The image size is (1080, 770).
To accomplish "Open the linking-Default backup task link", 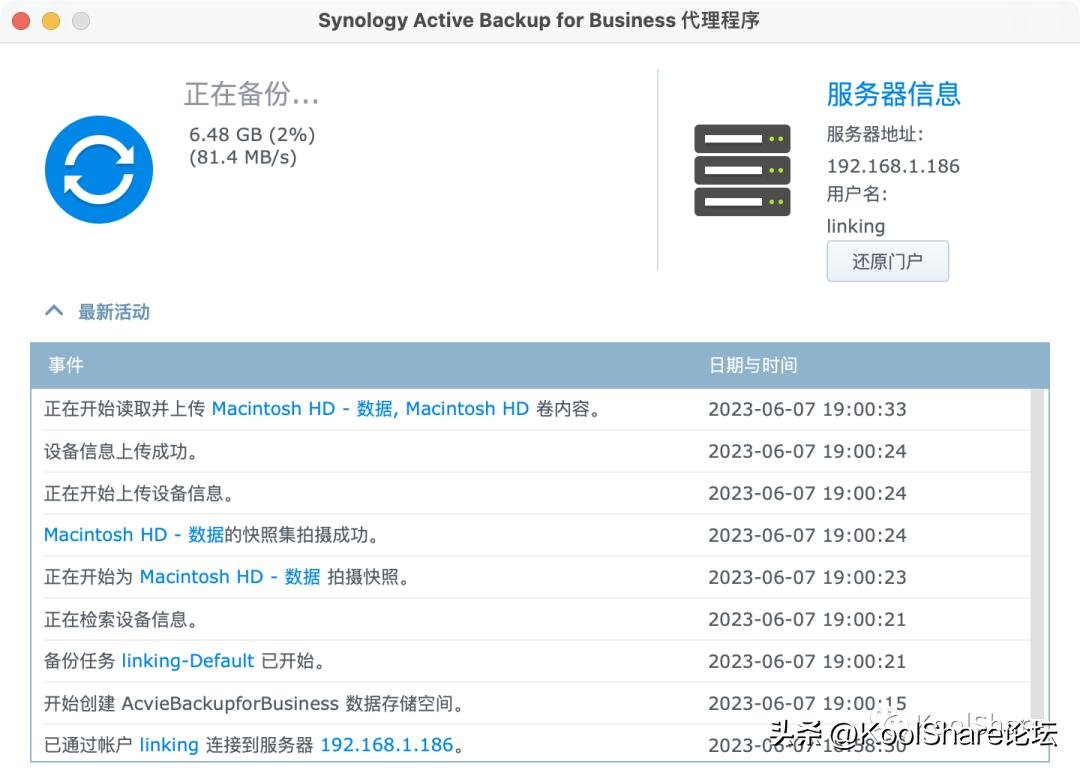I will pos(187,660).
